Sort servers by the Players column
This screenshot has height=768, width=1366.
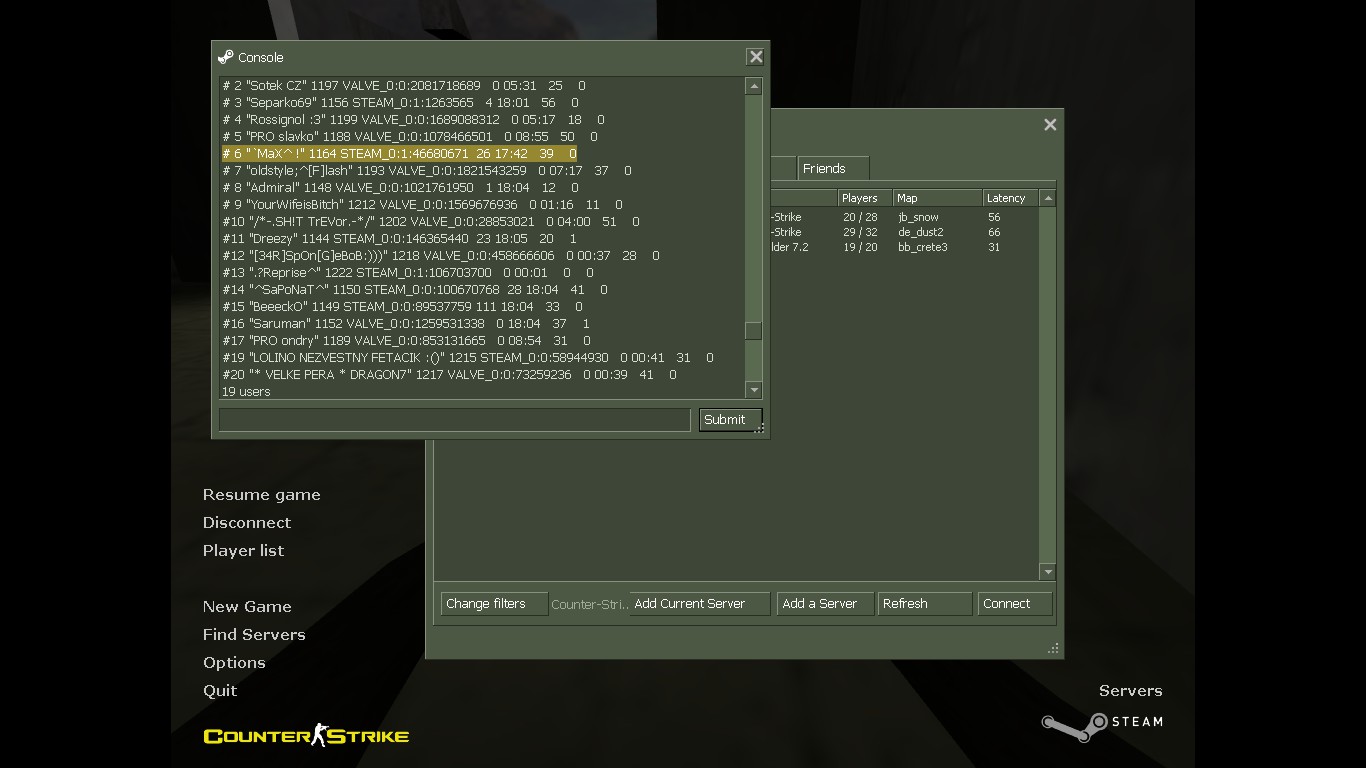click(864, 198)
